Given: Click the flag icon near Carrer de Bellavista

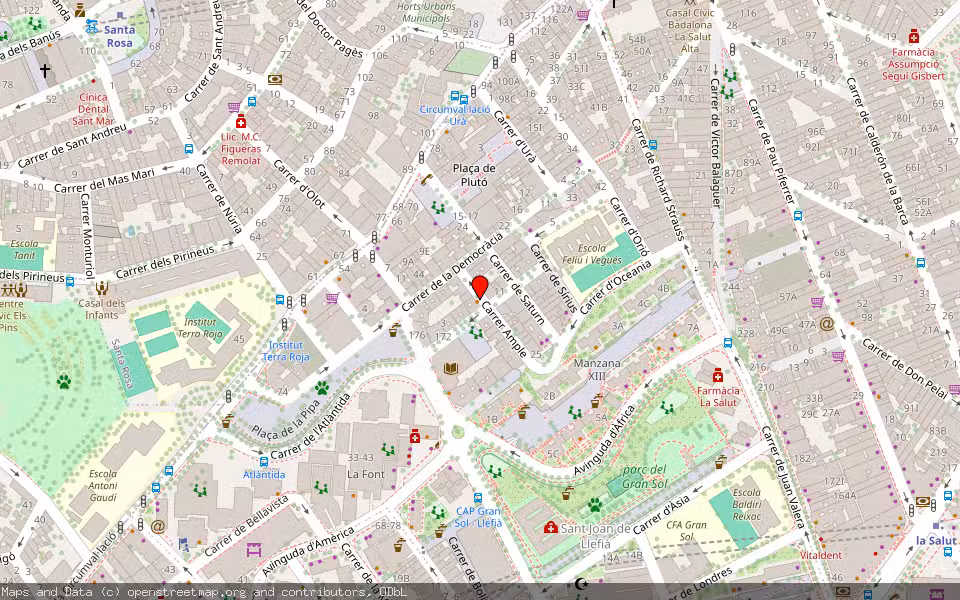Looking at the screenshot, I should point(184,543).
